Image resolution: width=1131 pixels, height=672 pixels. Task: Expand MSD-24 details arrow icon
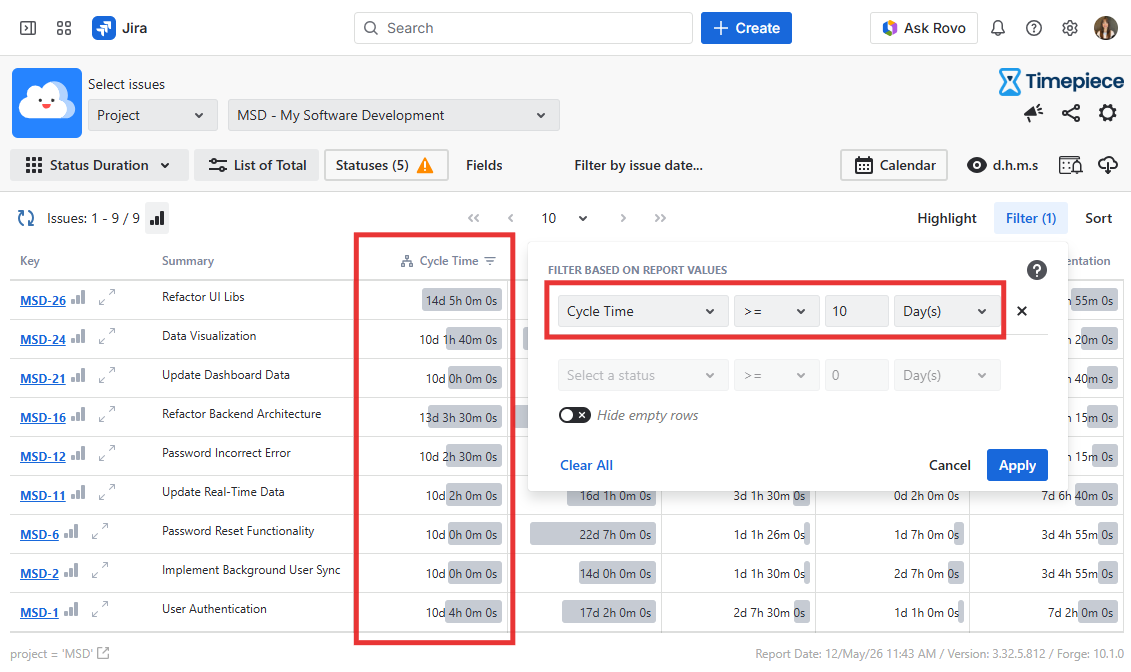(x=107, y=336)
